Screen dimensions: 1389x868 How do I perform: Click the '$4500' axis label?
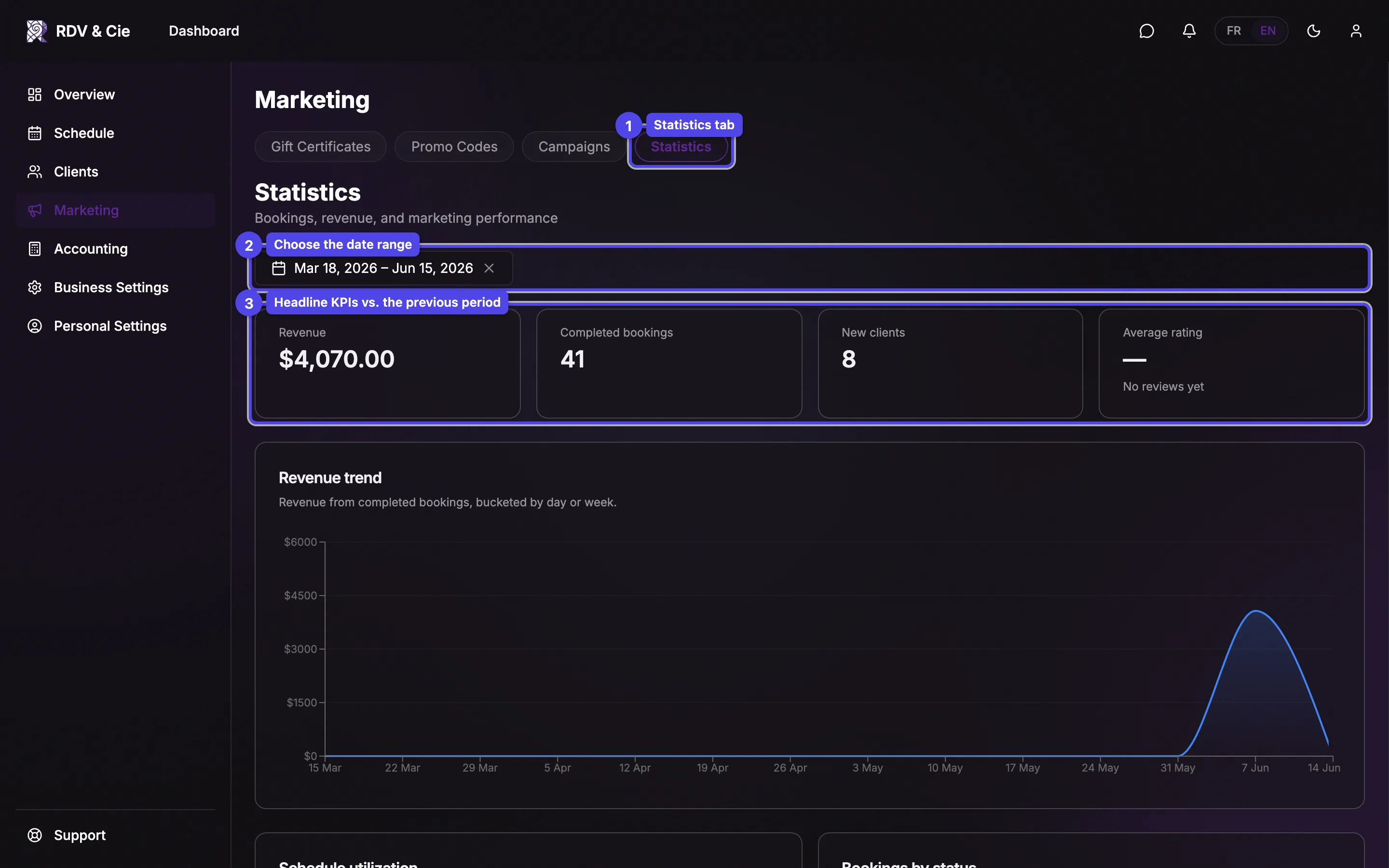point(300,596)
